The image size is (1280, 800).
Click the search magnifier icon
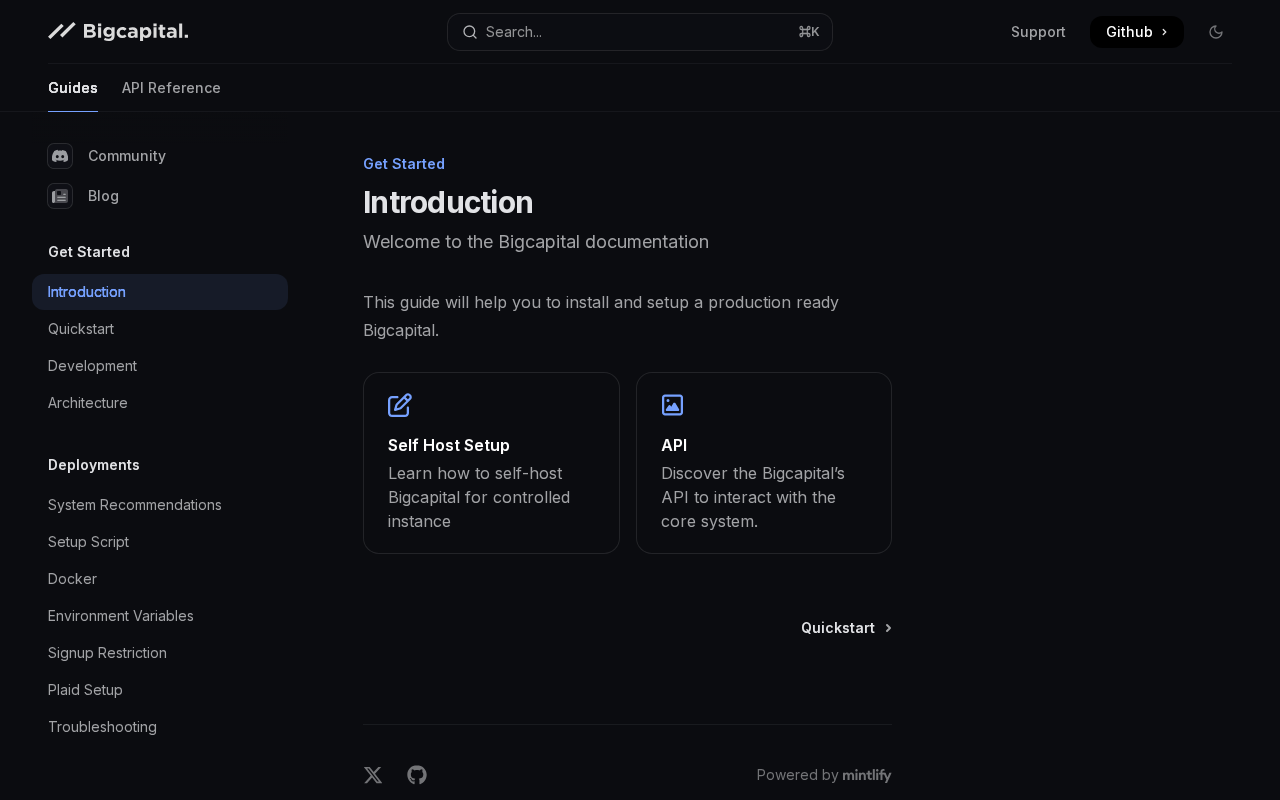click(x=470, y=32)
